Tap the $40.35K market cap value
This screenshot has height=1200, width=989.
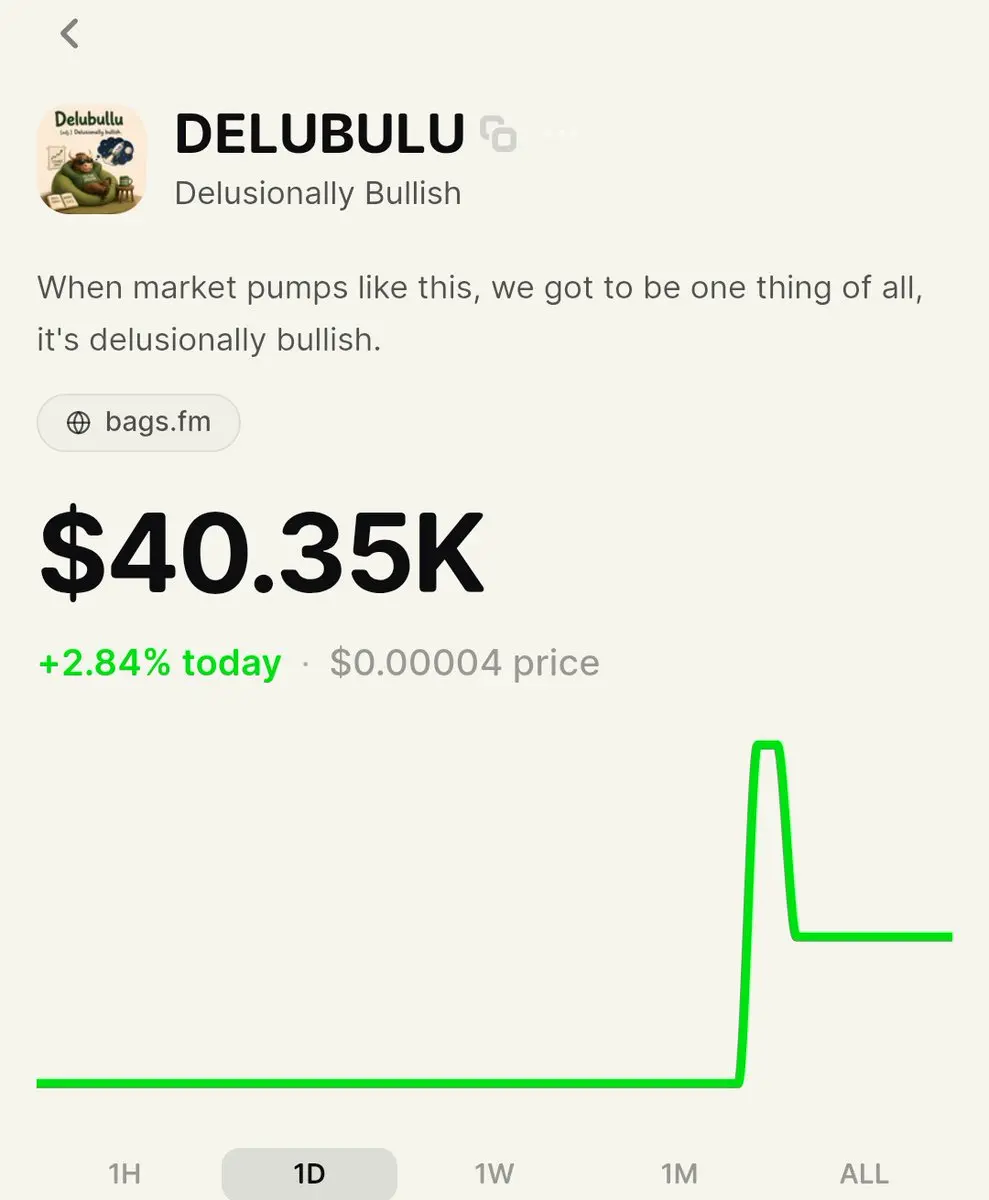tap(262, 554)
